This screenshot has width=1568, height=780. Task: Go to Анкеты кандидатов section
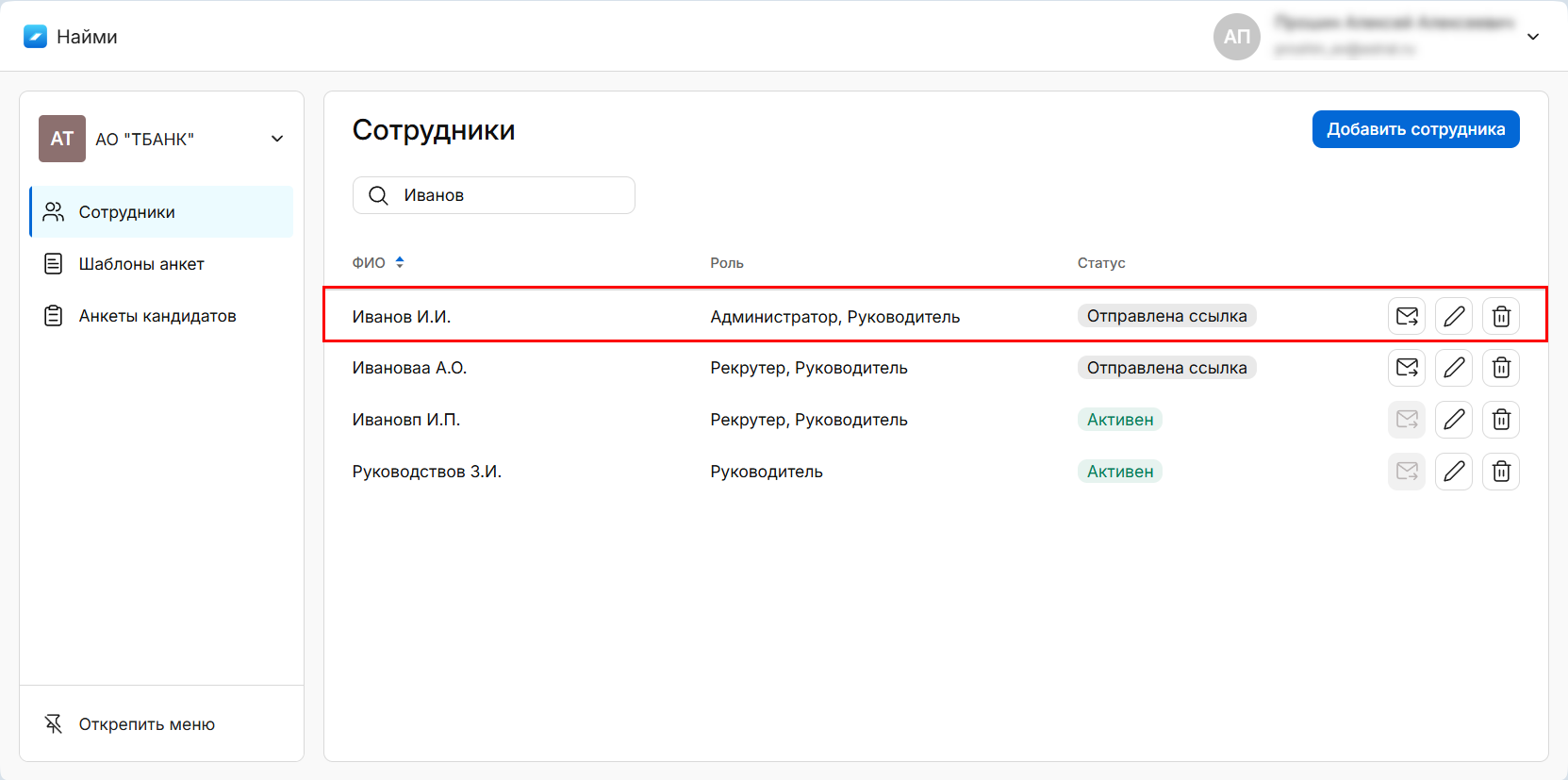157,316
